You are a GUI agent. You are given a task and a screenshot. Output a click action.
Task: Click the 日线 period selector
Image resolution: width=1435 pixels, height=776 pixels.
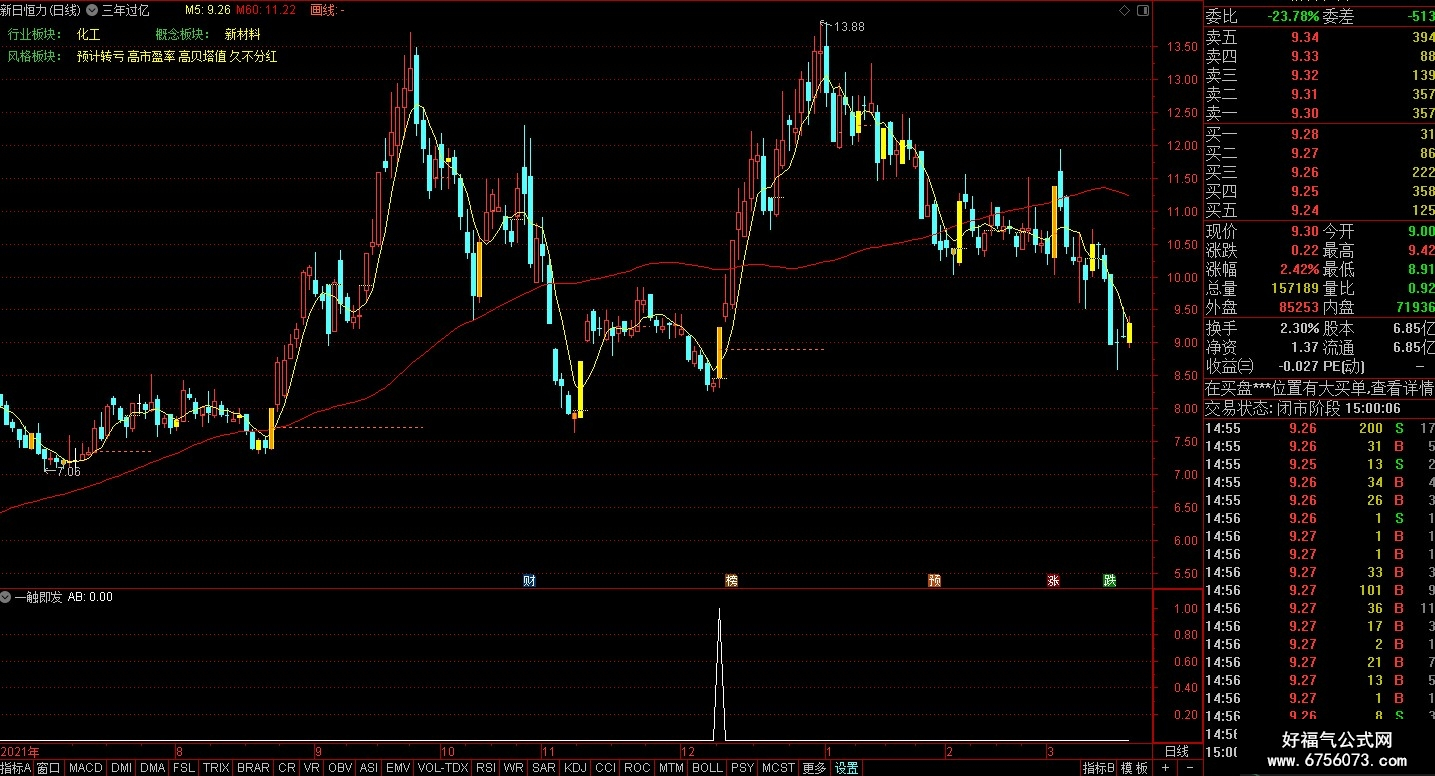1177,751
